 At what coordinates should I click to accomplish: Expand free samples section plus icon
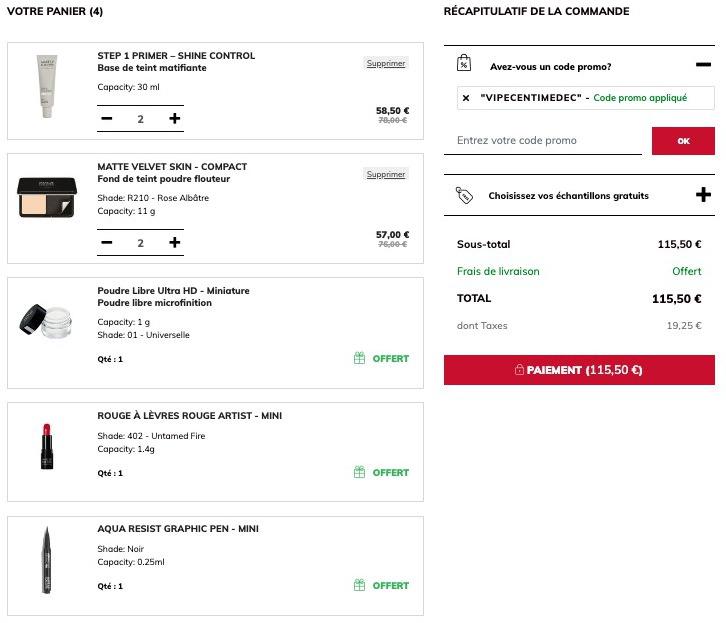(x=703, y=195)
